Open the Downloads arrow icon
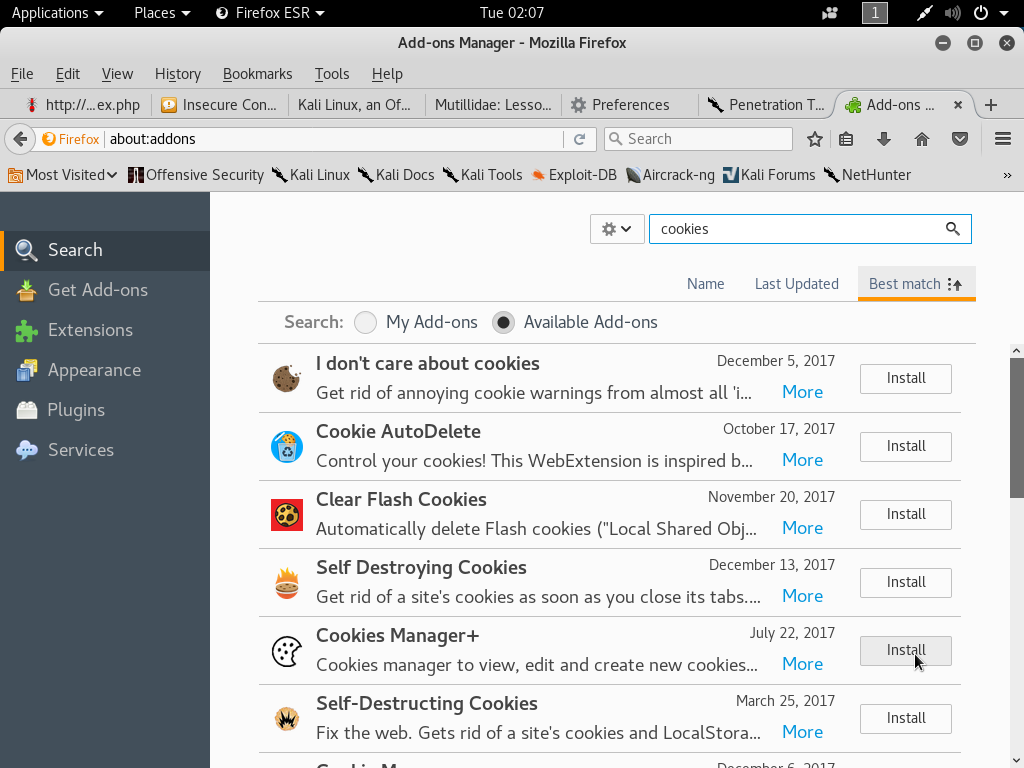Image resolution: width=1024 pixels, height=768 pixels. [884, 139]
